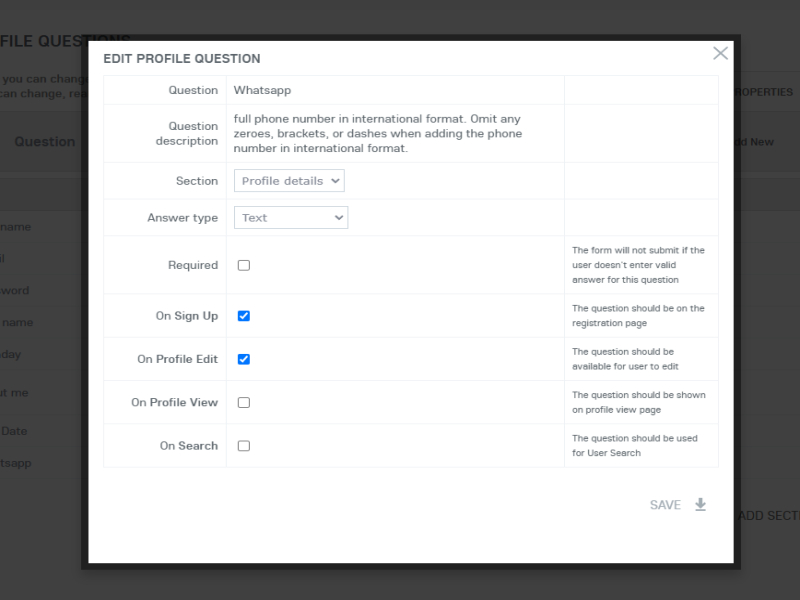
Task: Click the Whatsapp question name field
Action: click(394, 90)
